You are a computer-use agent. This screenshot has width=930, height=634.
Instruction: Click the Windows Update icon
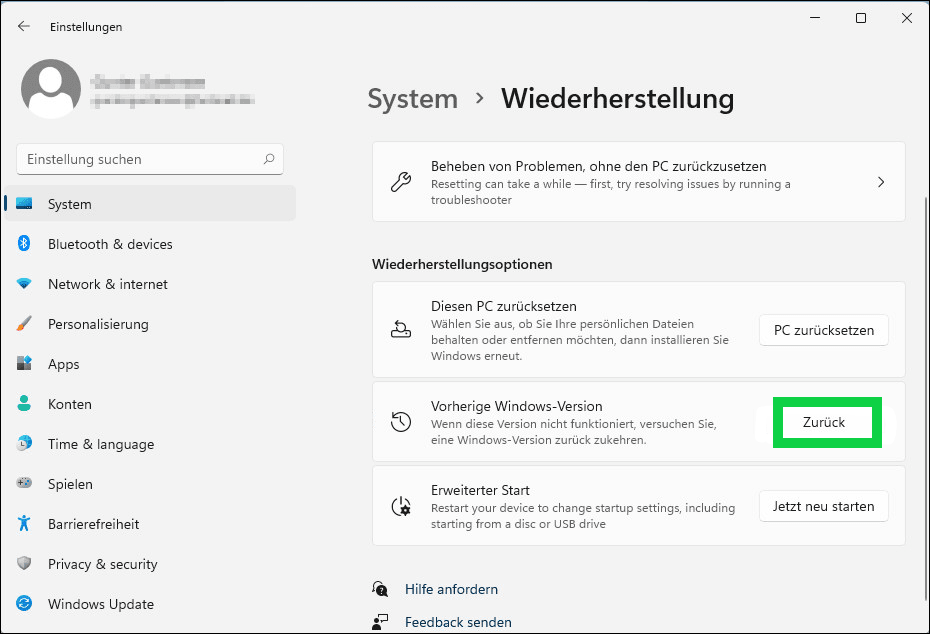[24, 604]
